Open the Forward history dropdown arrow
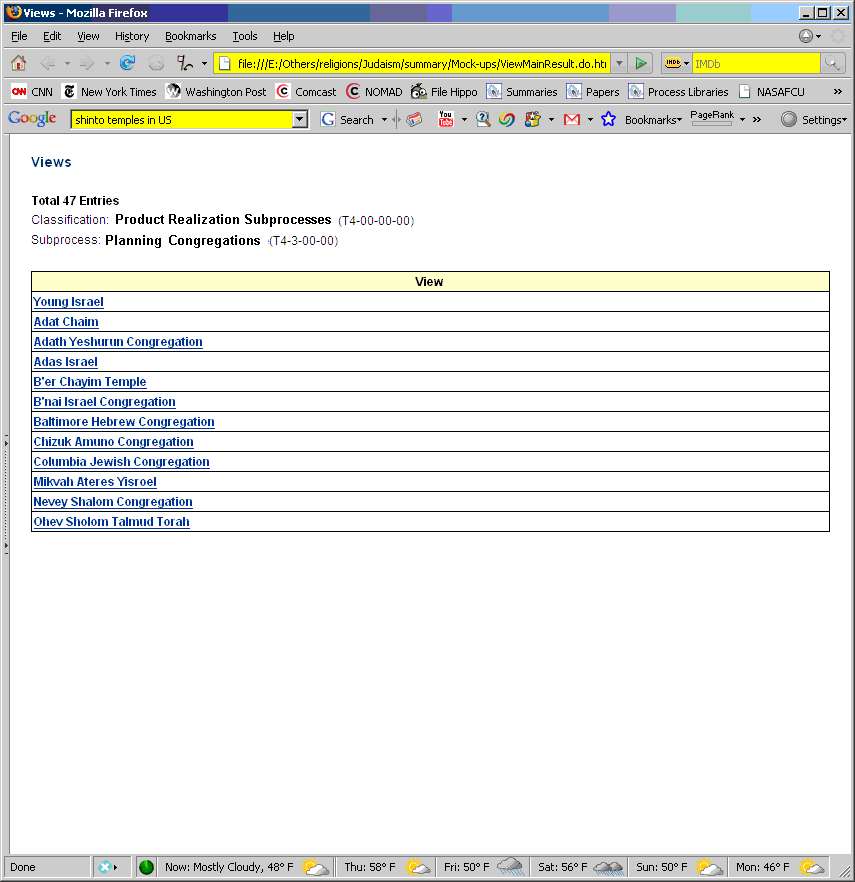The image size is (855, 882). pyautogui.click(x=107, y=64)
